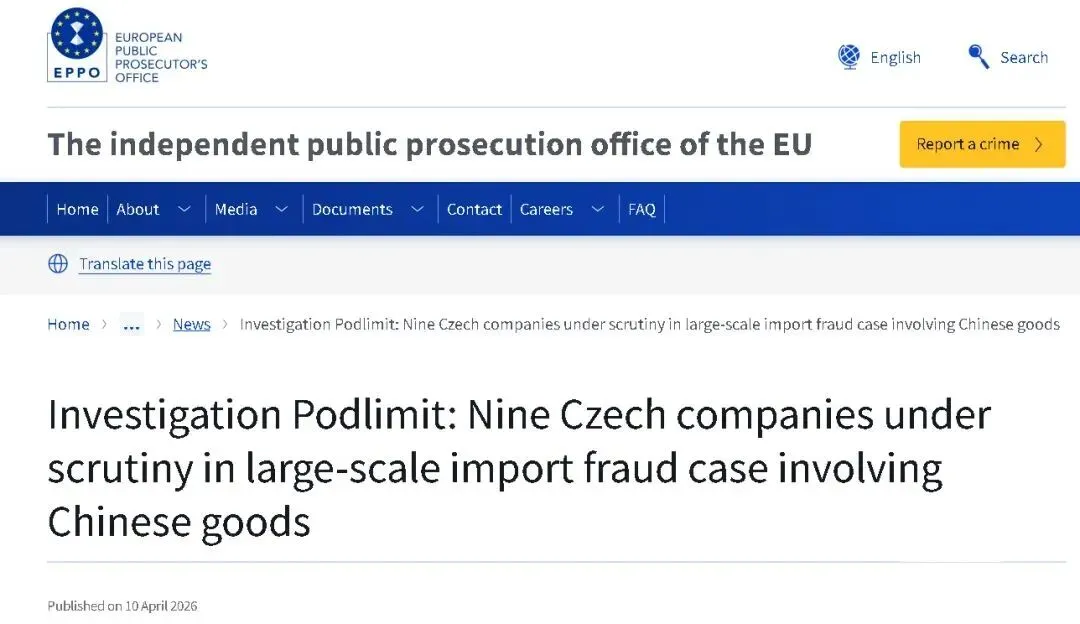Expand the About menu chevron

[x=184, y=209]
